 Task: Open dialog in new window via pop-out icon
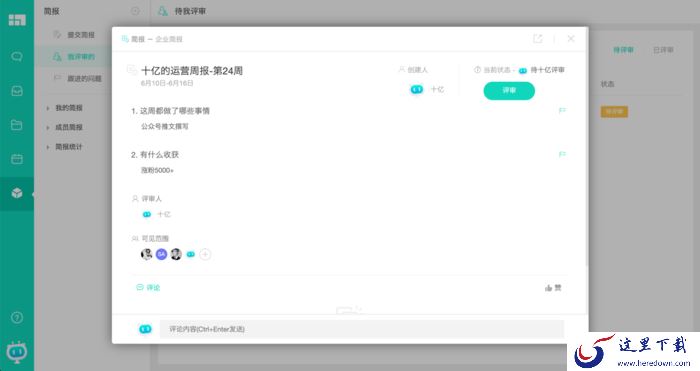point(538,39)
